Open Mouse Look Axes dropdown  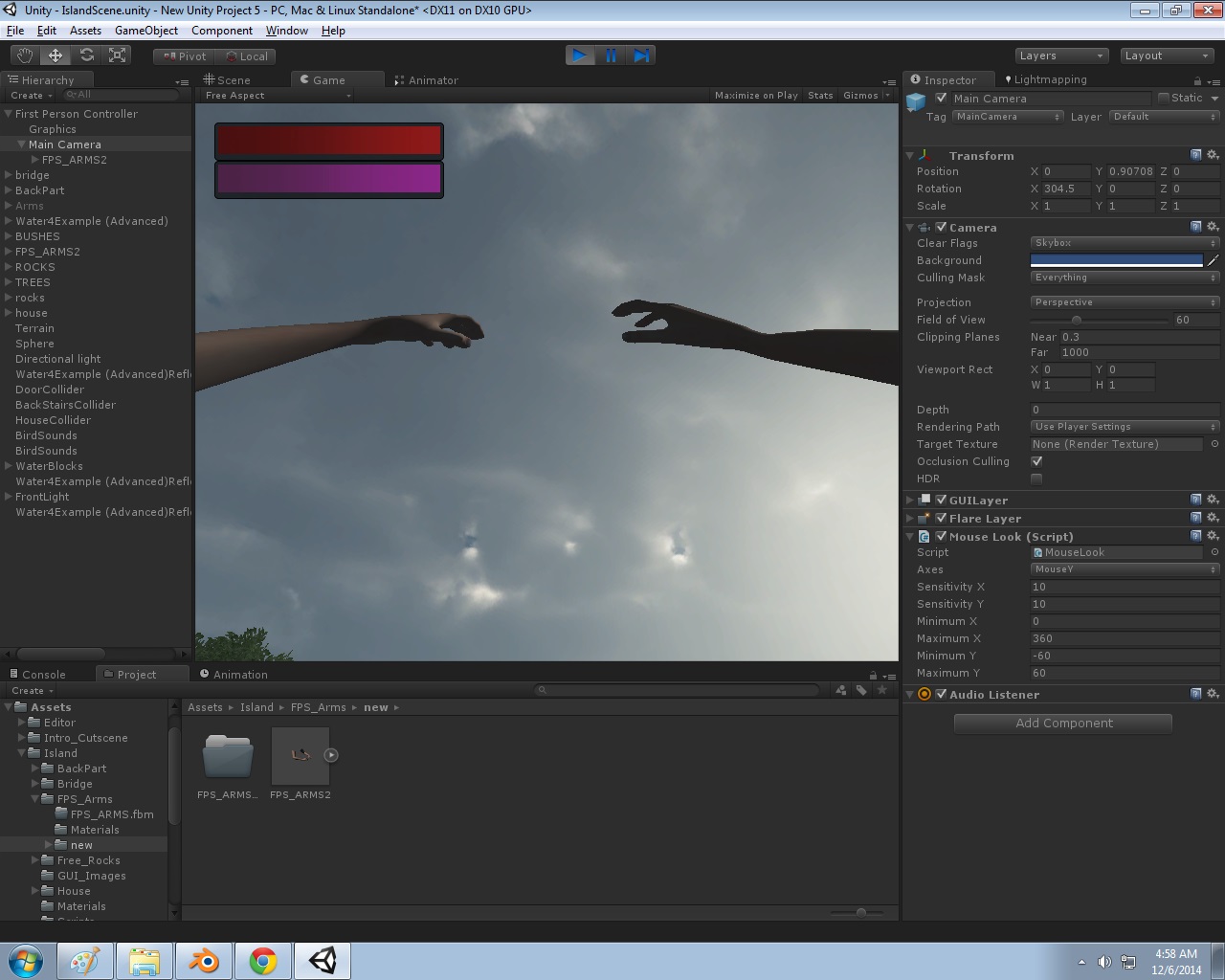coord(1125,569)
